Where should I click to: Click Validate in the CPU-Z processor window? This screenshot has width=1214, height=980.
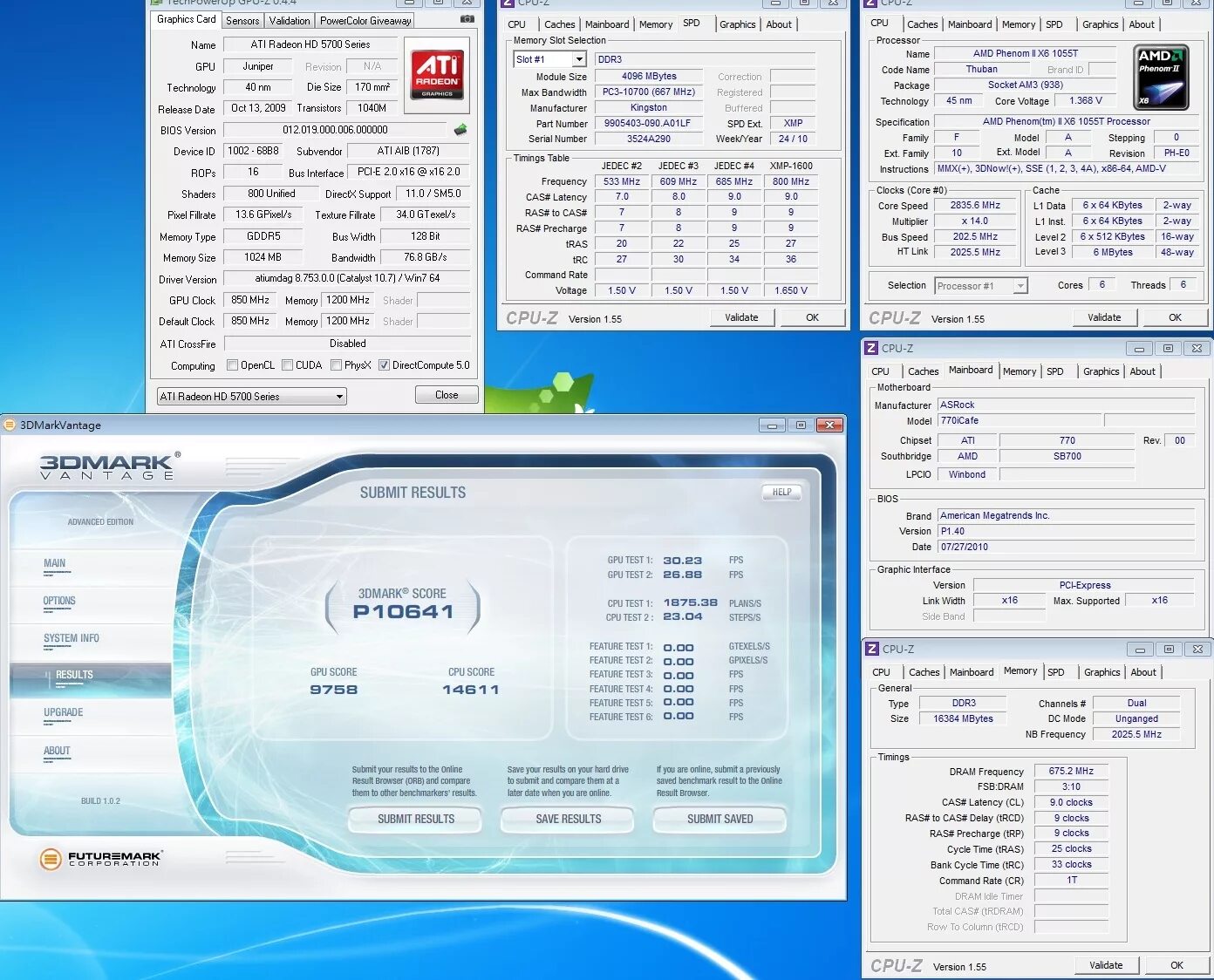[1104, 317]
